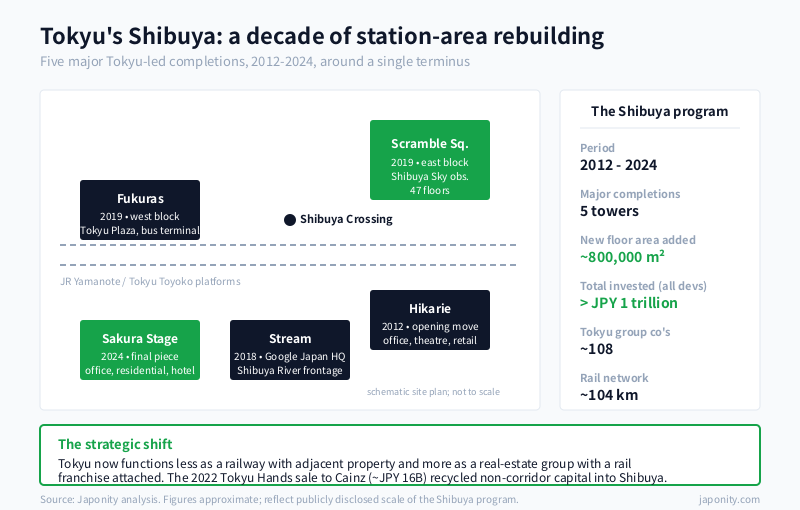
Task: Click '2019 • west block' text
Action: pyautogui.click(x=140, y=216)
